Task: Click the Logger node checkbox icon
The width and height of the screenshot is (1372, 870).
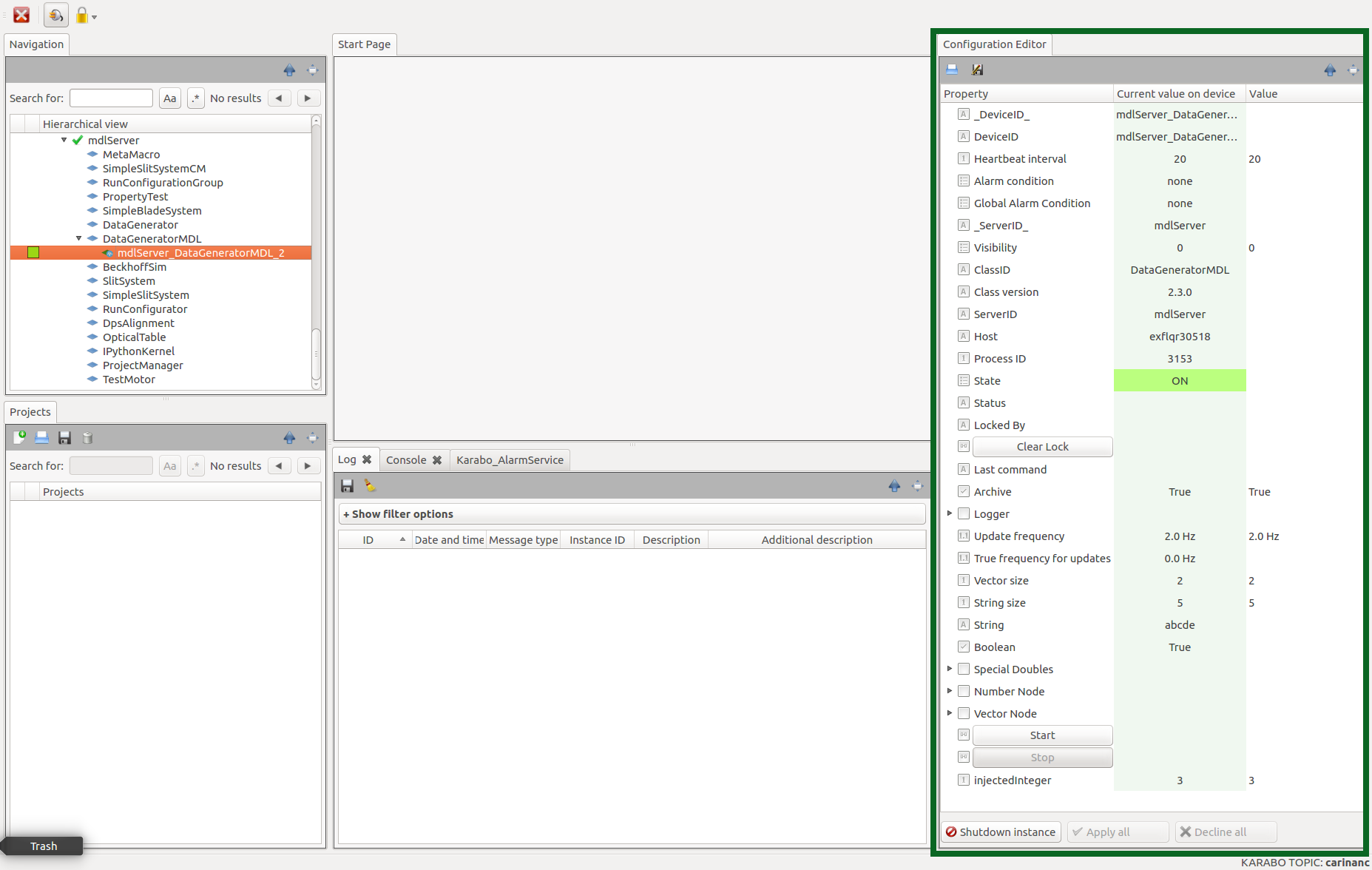Action: (964, 513)
